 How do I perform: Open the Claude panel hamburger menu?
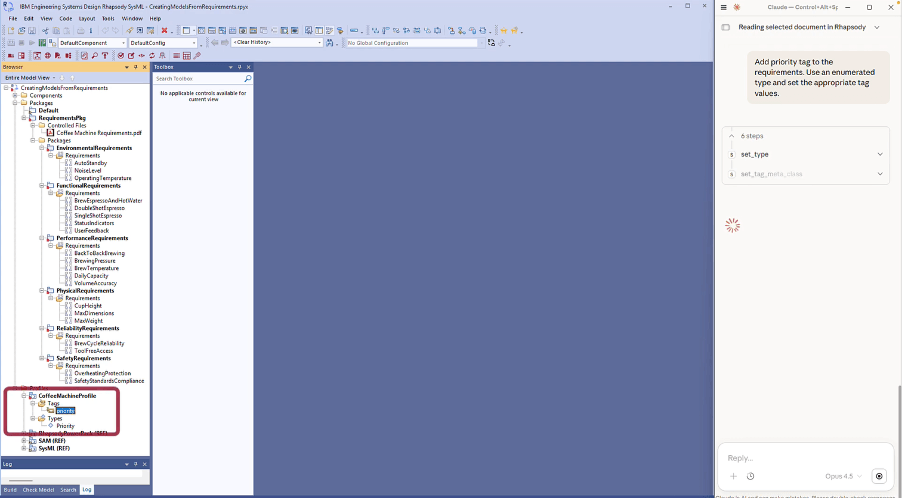pyautogui.click(x=724, y=7)
